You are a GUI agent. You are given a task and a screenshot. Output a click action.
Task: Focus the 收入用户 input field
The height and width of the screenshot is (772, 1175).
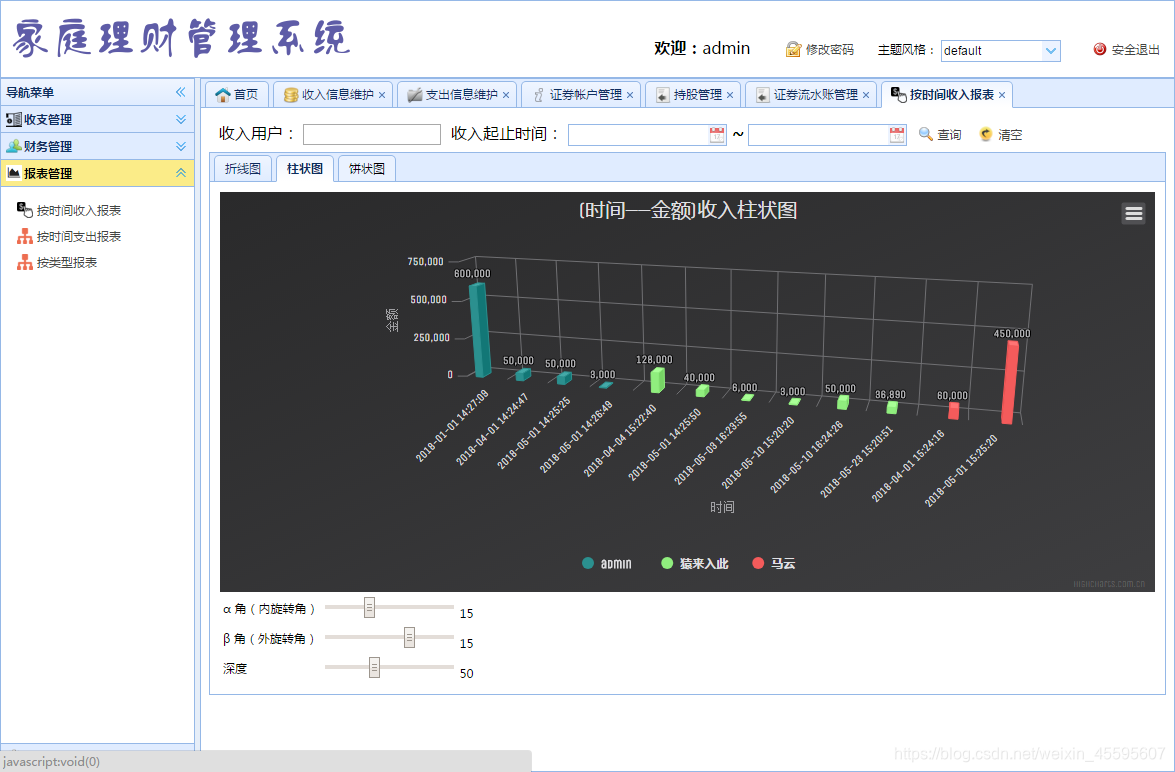(372, 134)
